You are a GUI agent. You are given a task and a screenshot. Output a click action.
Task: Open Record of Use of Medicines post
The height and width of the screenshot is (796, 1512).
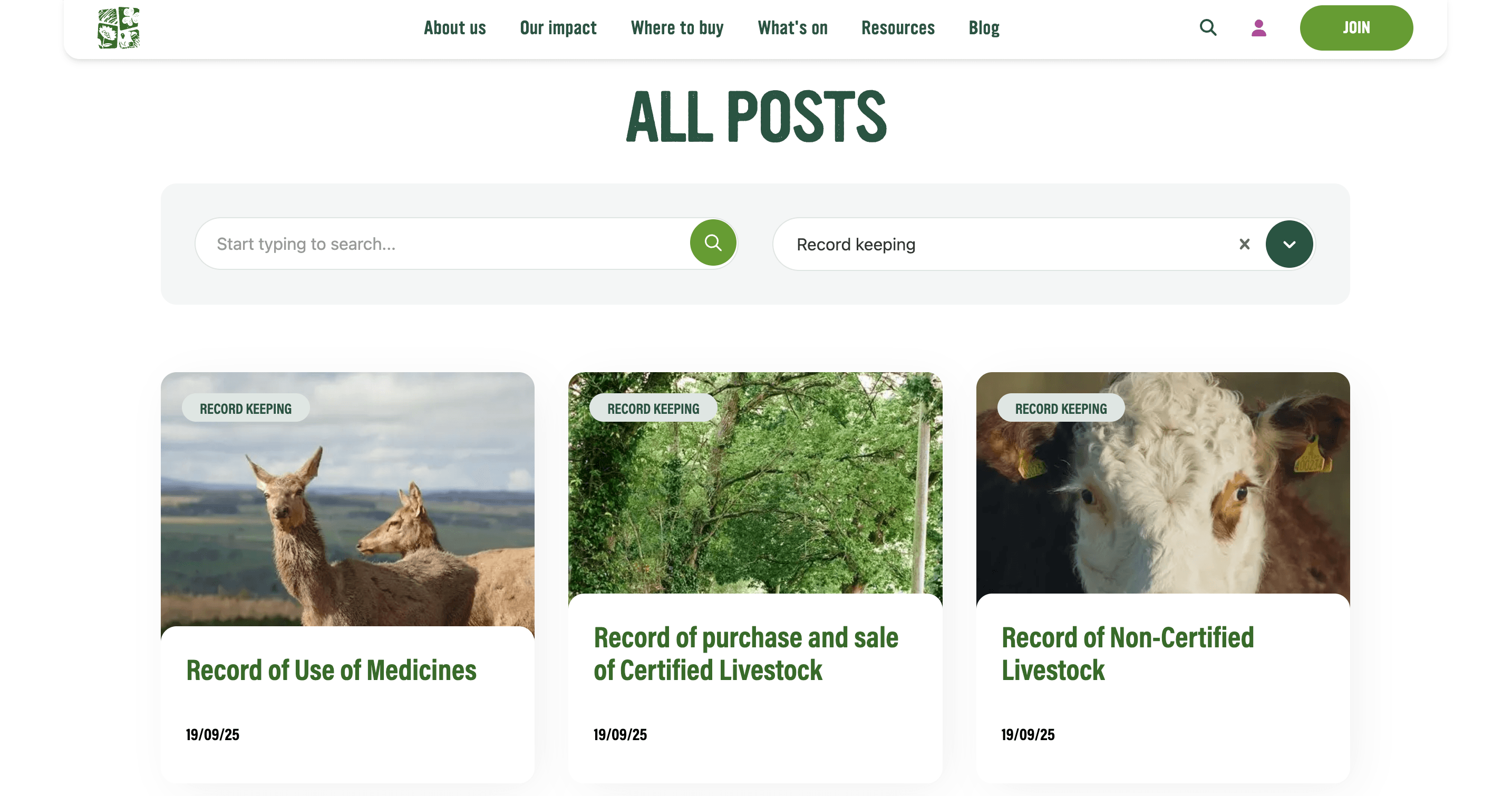point(331,671)
